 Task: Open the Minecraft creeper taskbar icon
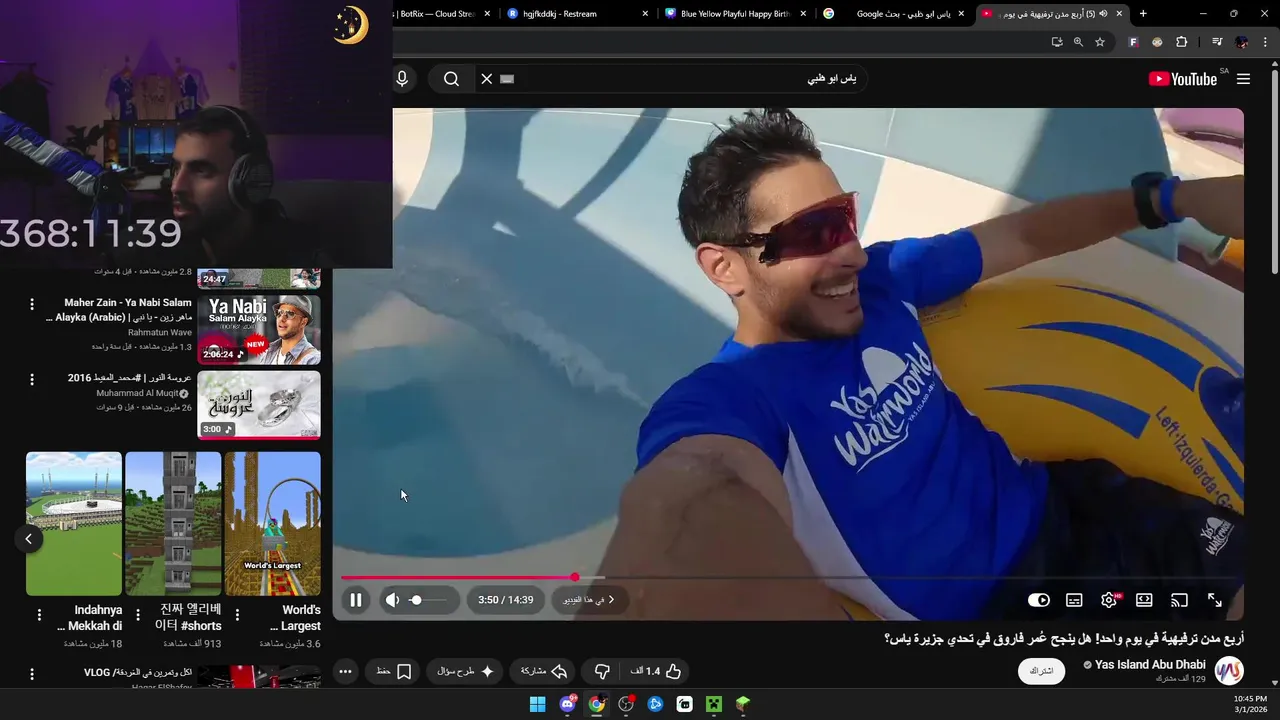click(713, 704)
